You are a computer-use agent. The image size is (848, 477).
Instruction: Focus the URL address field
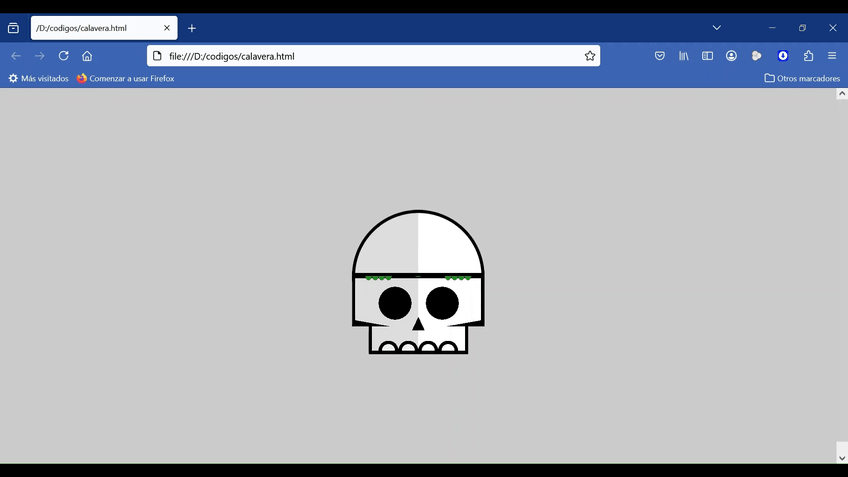coord(373,56)
